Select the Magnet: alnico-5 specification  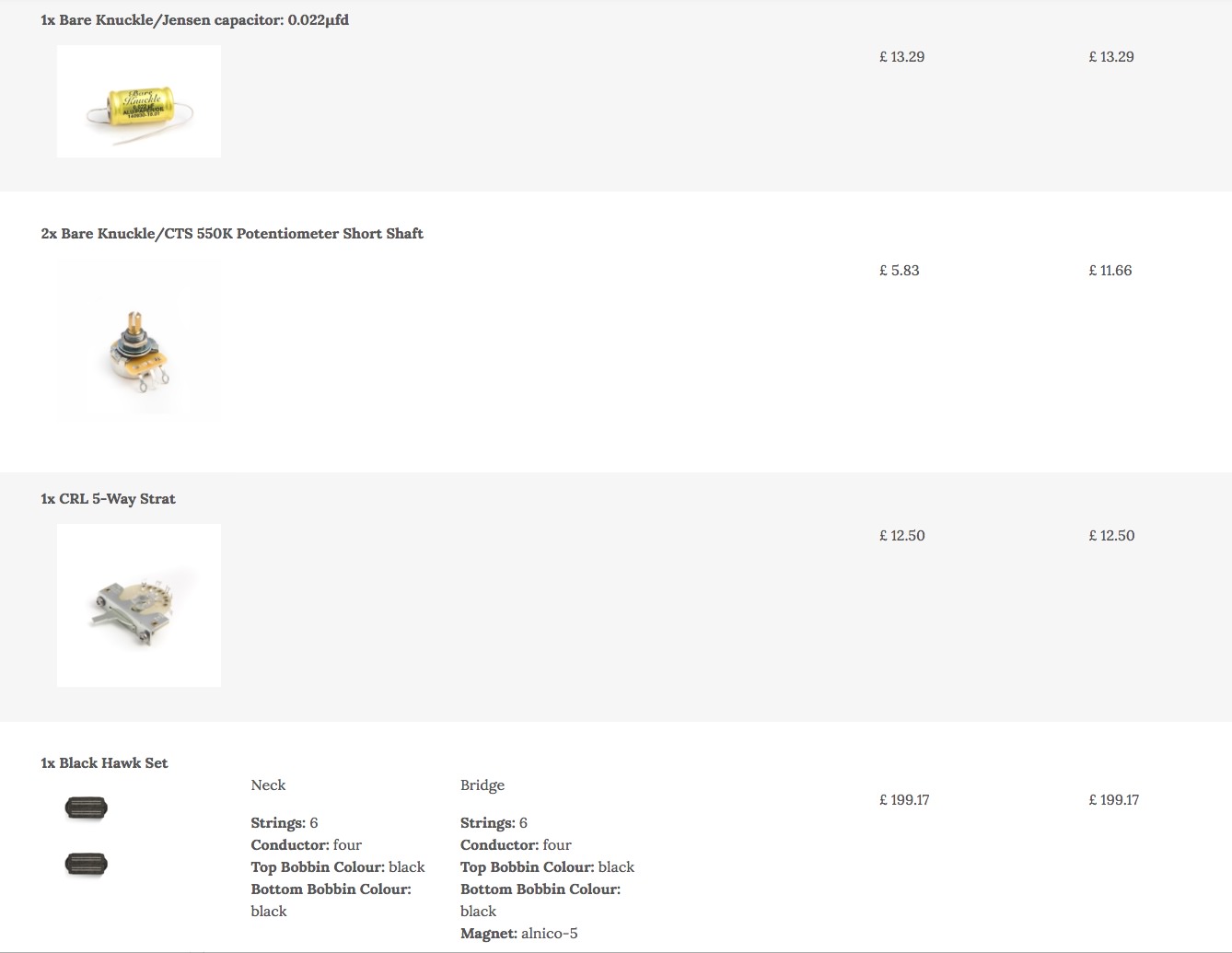pos(519,933)
